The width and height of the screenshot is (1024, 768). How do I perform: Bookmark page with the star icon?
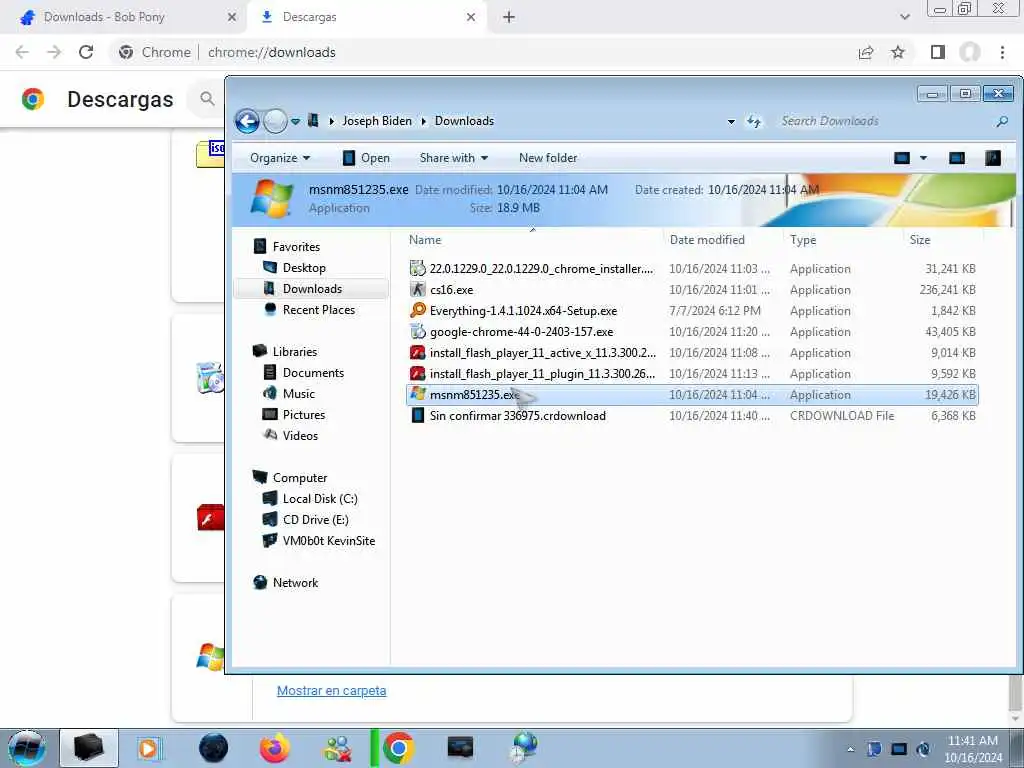click(898, 52)
